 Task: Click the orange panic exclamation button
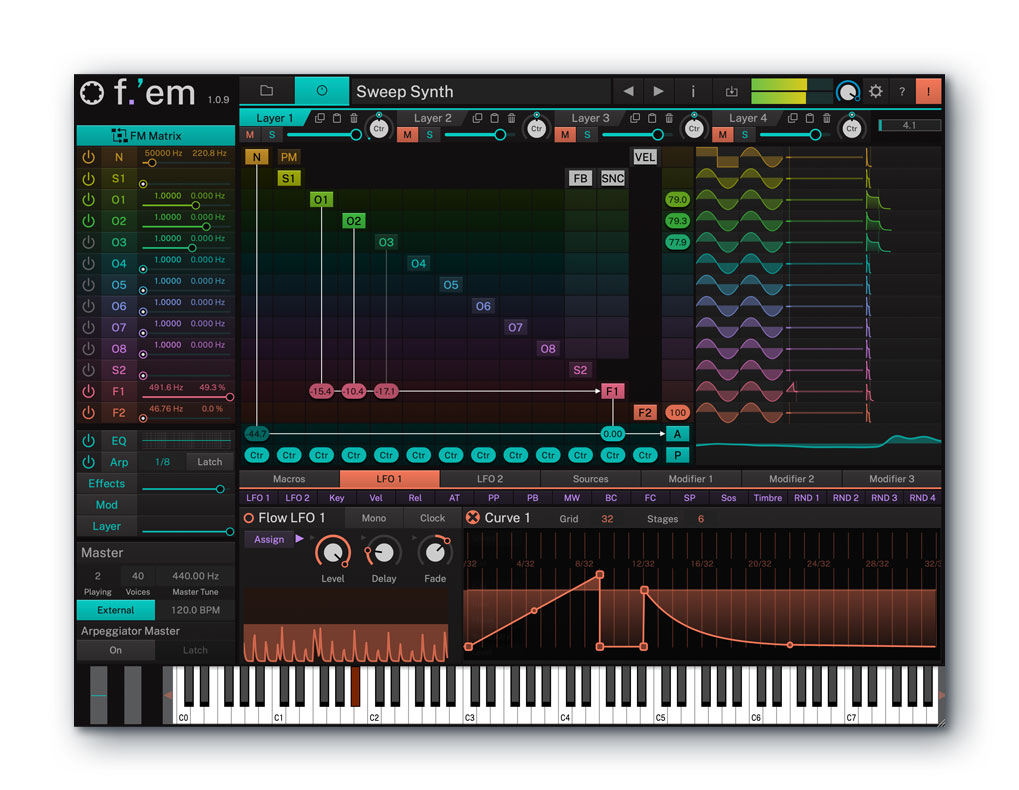pos(928,92)
